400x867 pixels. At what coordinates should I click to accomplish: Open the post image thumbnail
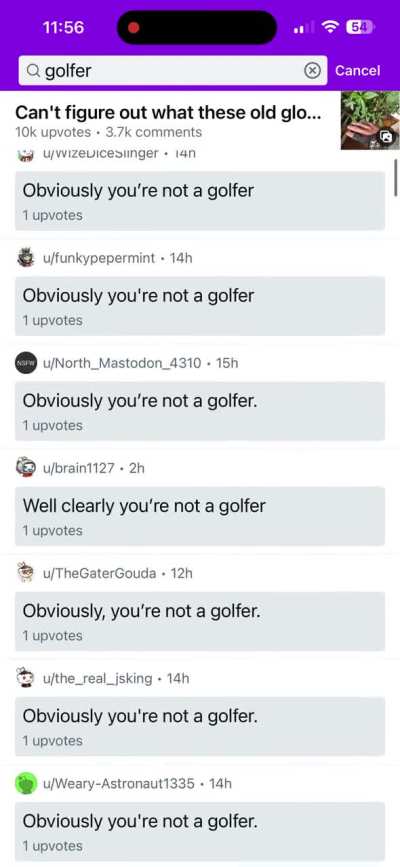[370, 121]
